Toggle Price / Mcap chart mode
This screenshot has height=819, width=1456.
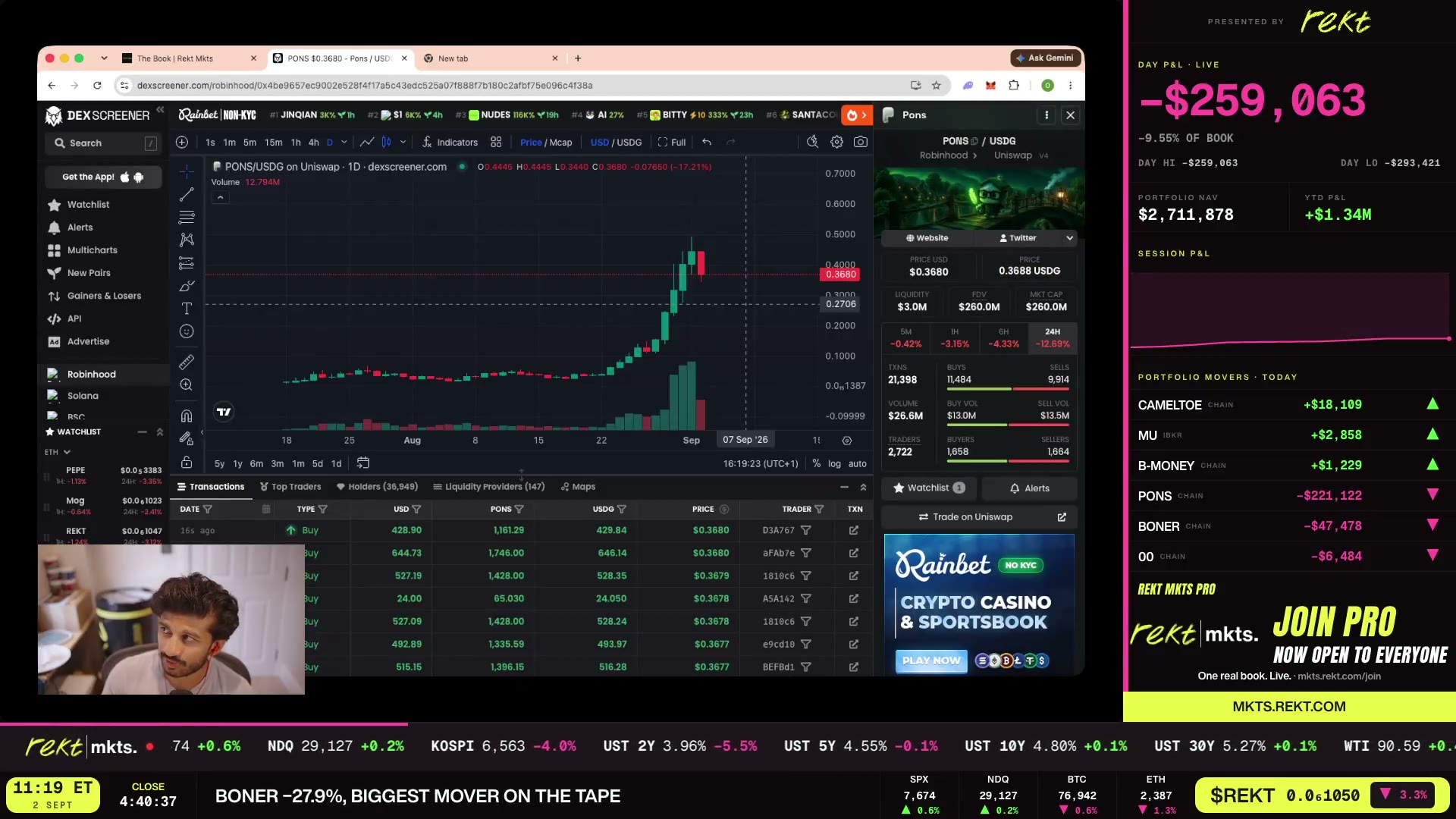coord(546,142)
